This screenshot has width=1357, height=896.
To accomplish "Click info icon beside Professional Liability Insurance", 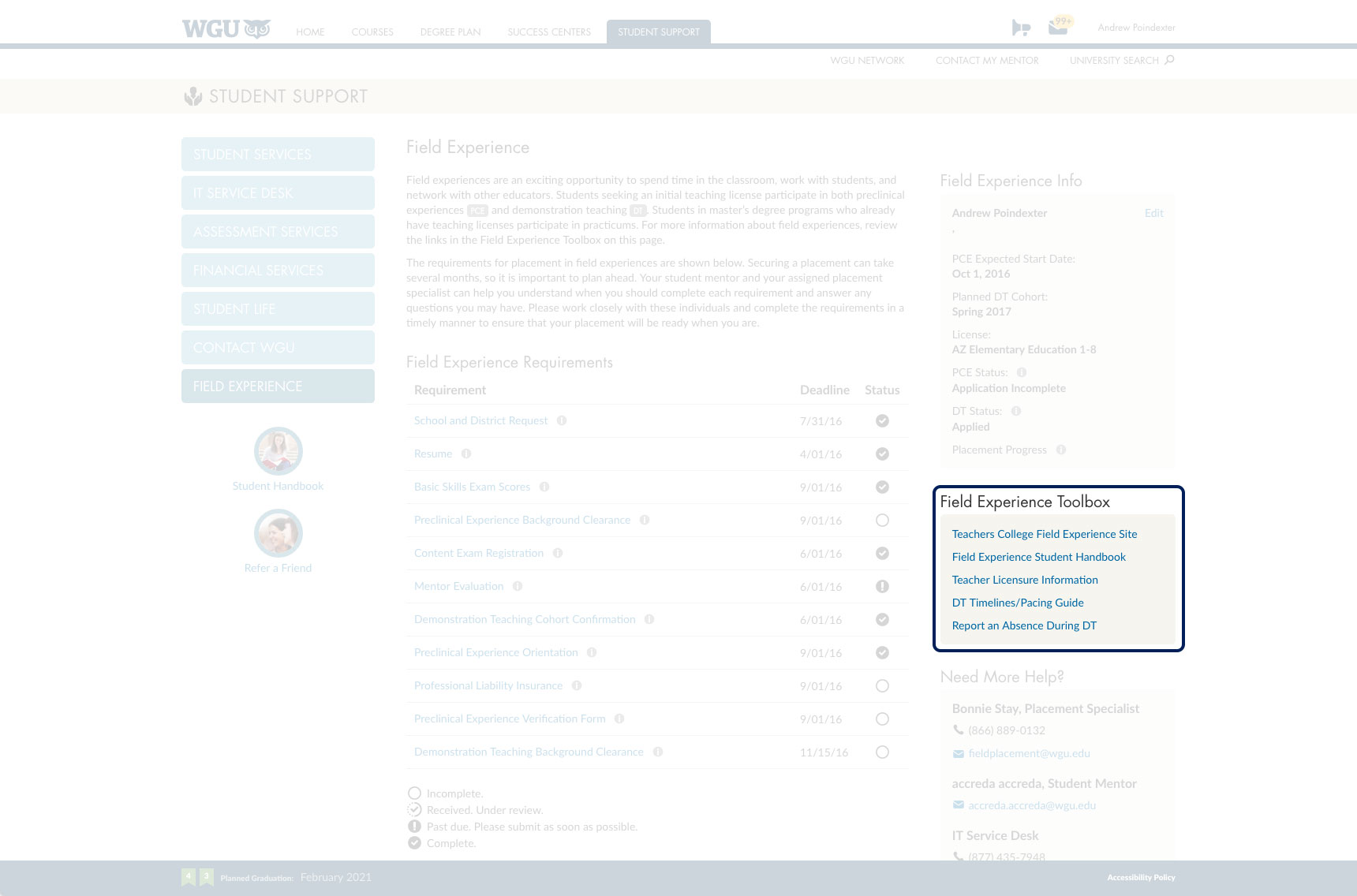I will pos(577,685).
